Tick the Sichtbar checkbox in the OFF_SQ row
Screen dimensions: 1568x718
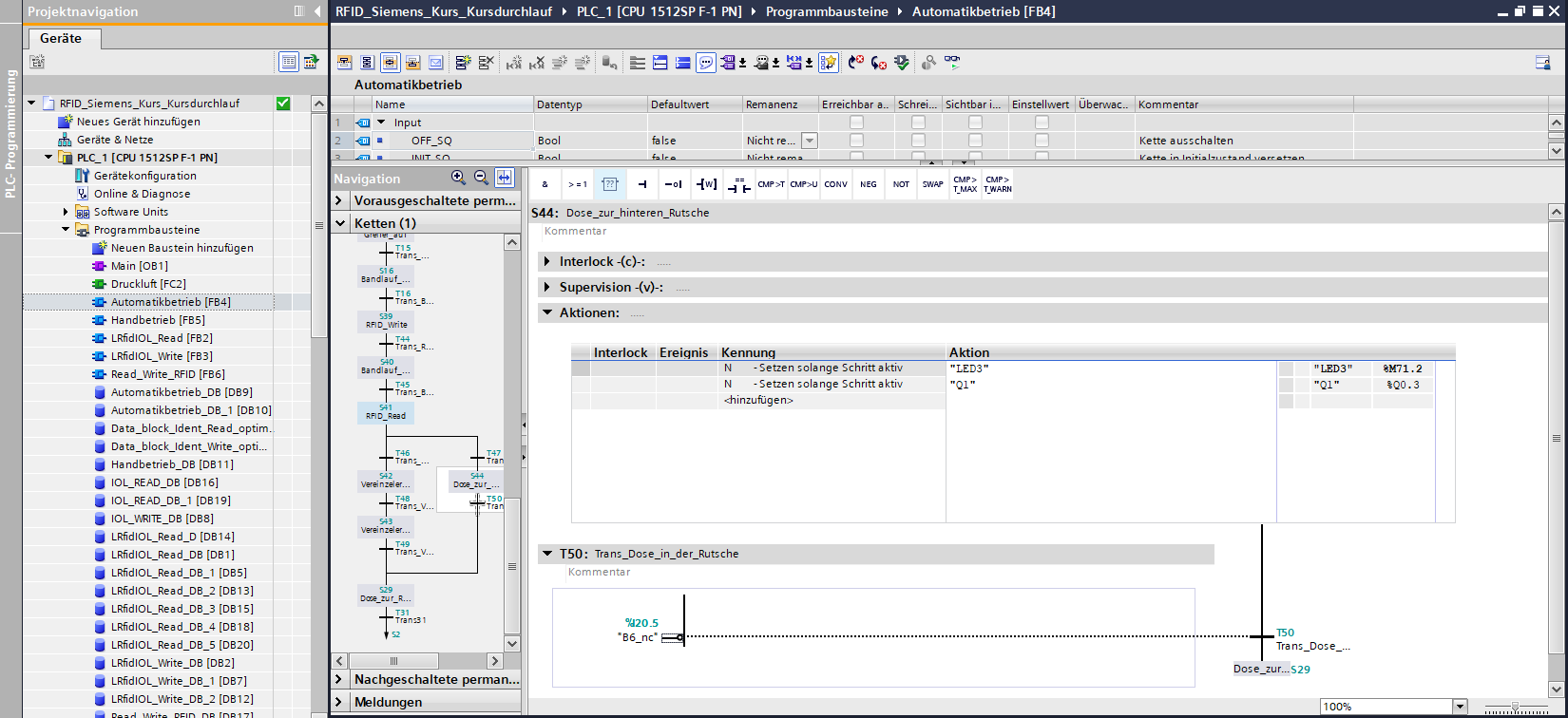(x=975, y=141)
